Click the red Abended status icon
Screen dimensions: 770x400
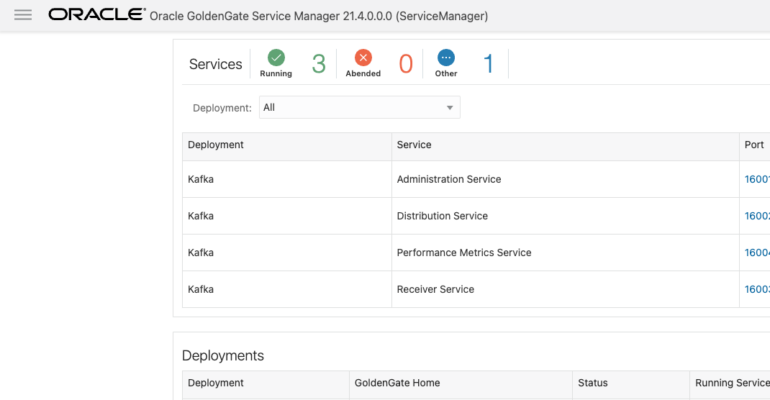point(363,57)
